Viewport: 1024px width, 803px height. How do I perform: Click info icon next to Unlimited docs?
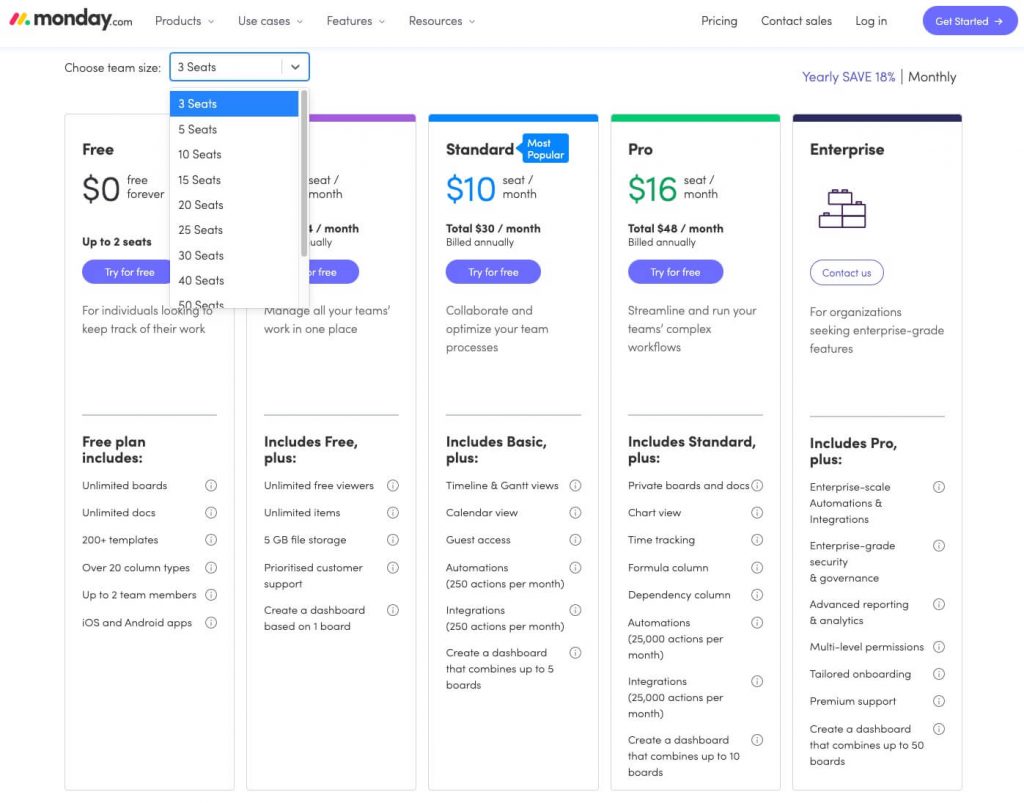[211, 512]
